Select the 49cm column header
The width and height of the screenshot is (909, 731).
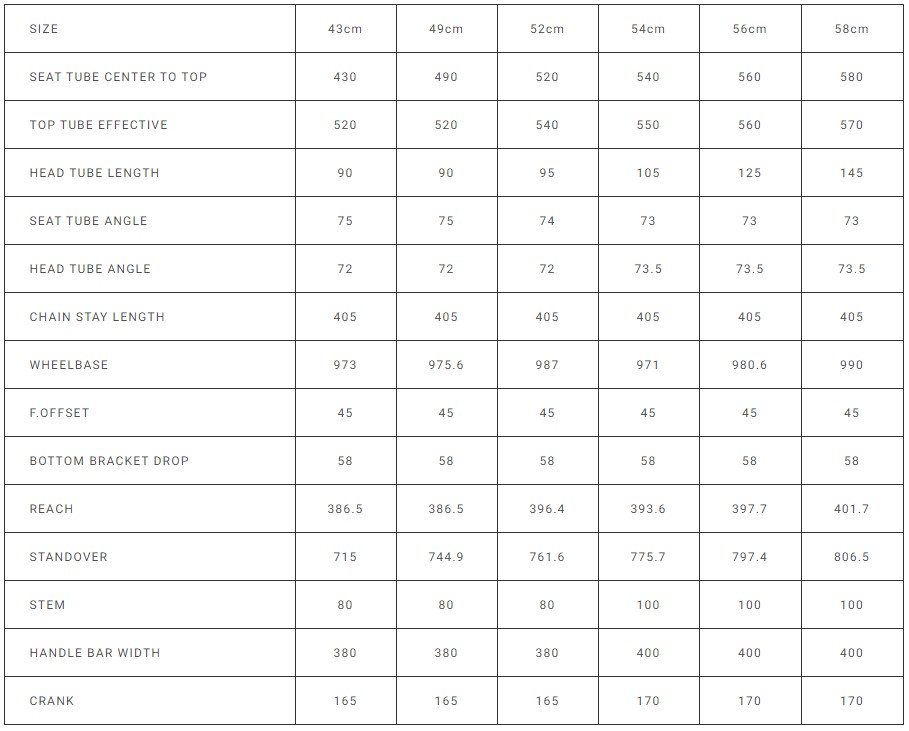click(x=446, y=29)
